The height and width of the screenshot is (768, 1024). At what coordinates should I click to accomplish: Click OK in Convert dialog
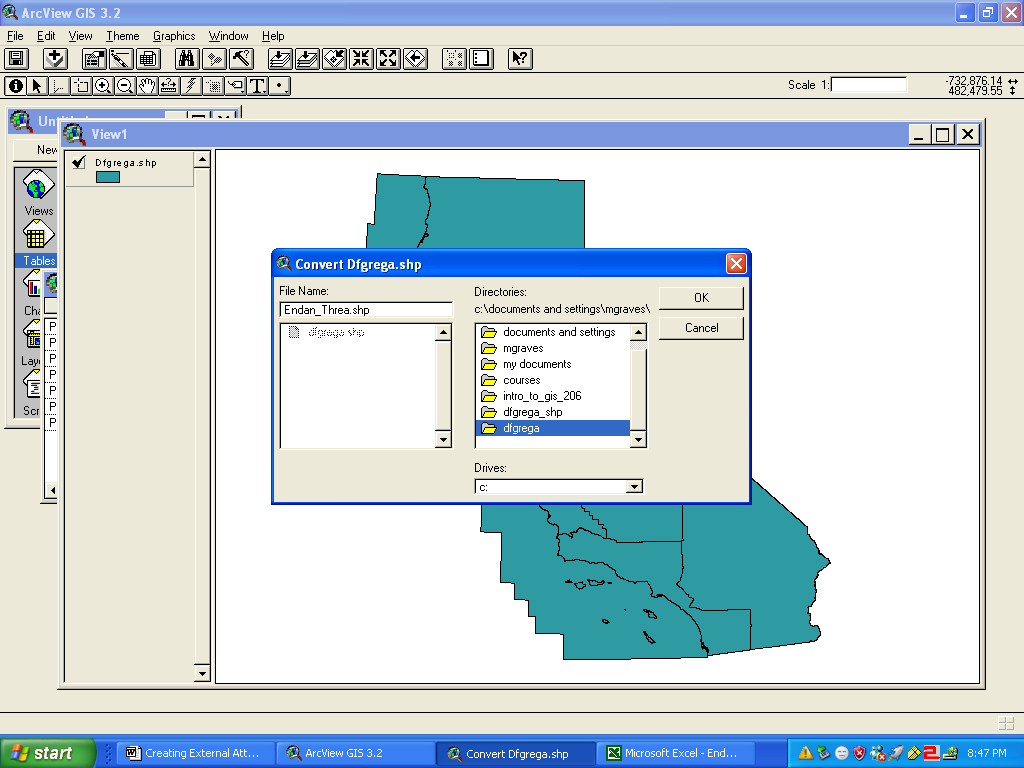[x=701, y=298]
